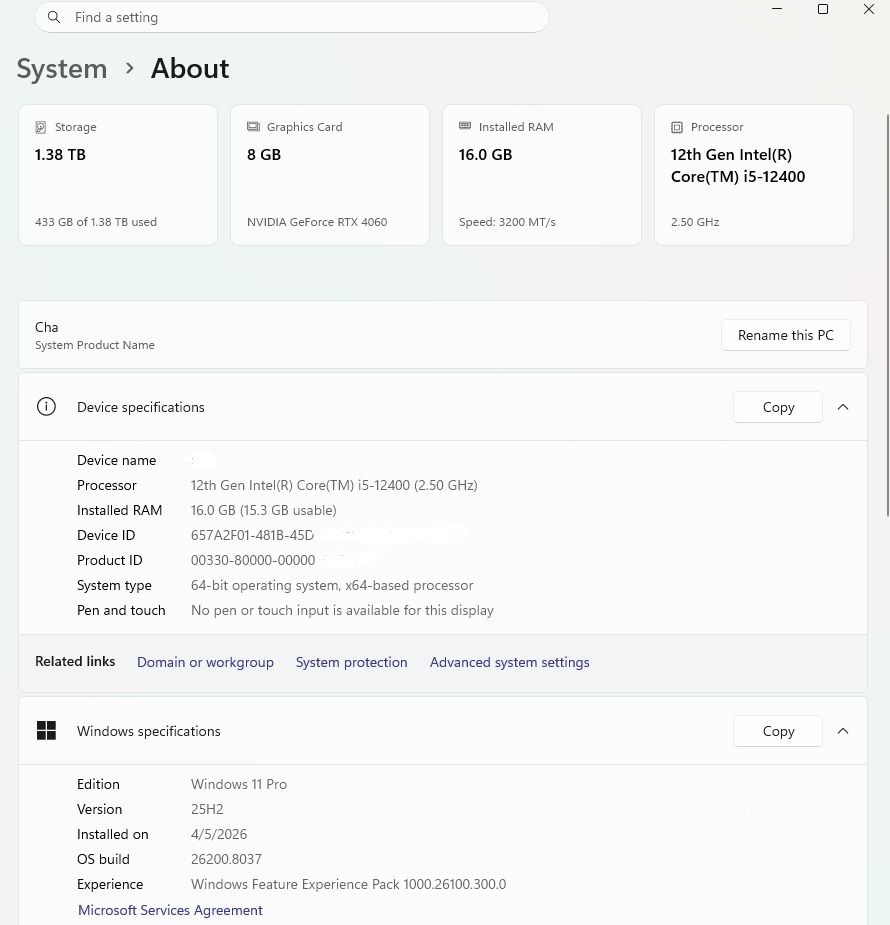
Task: Open the Graphics Card 8 GB card
Action: 330,175
